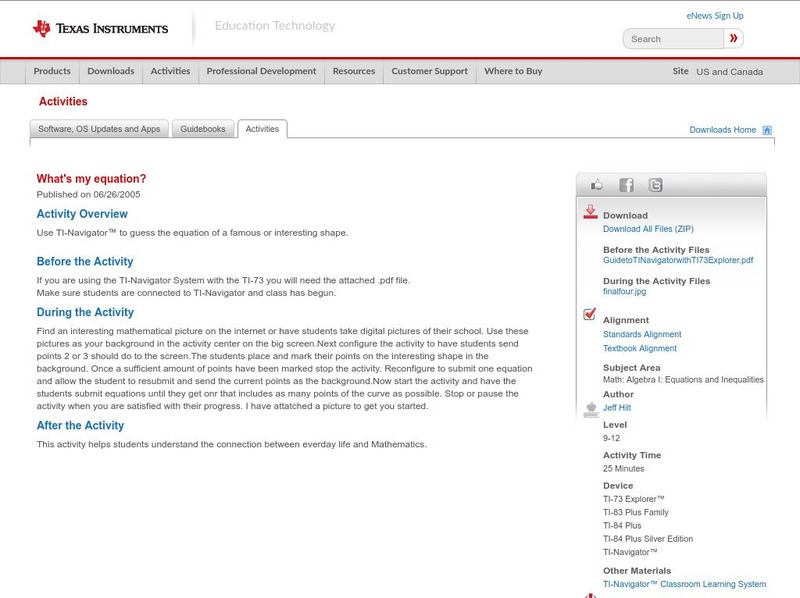Screen dimensions: 800x598
Task: Open the Standards Alignment link
Action: pos(642,334)
